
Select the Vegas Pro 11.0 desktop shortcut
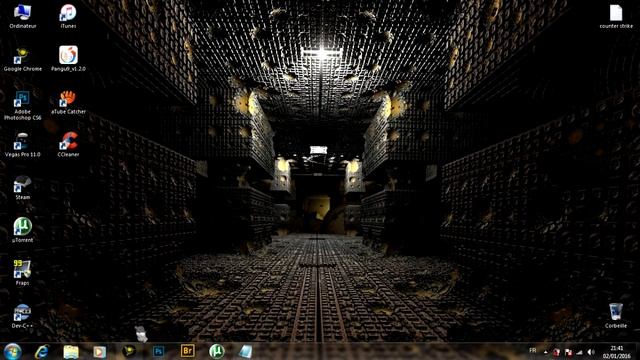(22, 145)
